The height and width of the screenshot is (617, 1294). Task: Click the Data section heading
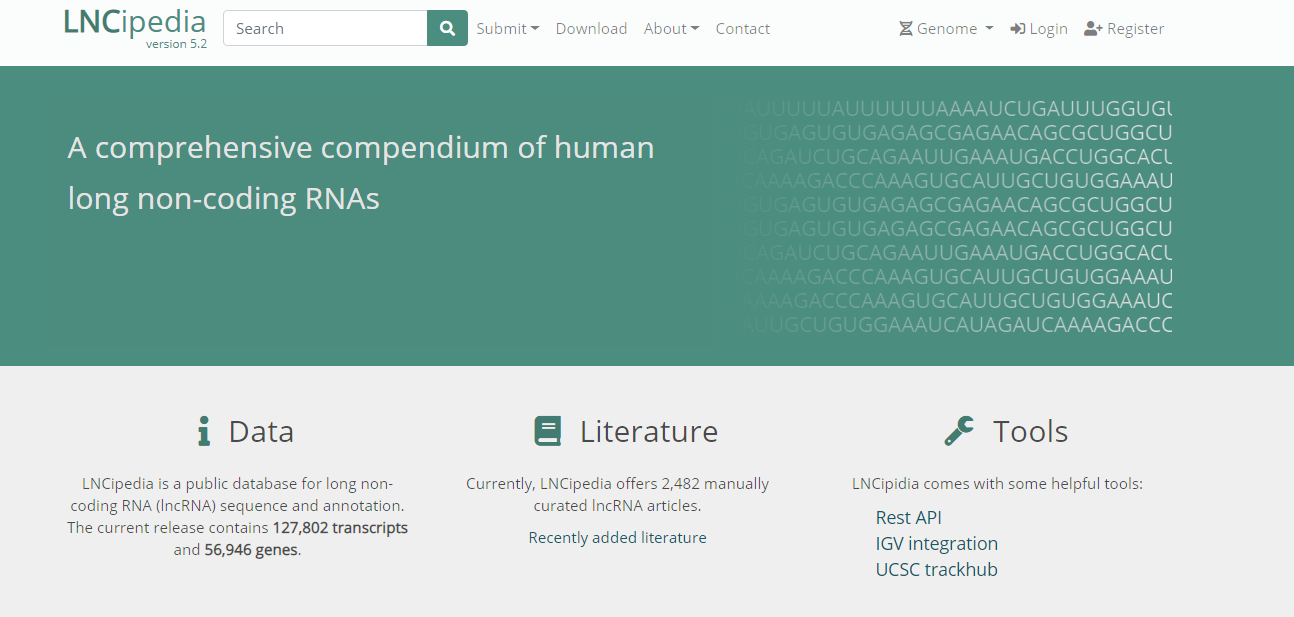261,431
